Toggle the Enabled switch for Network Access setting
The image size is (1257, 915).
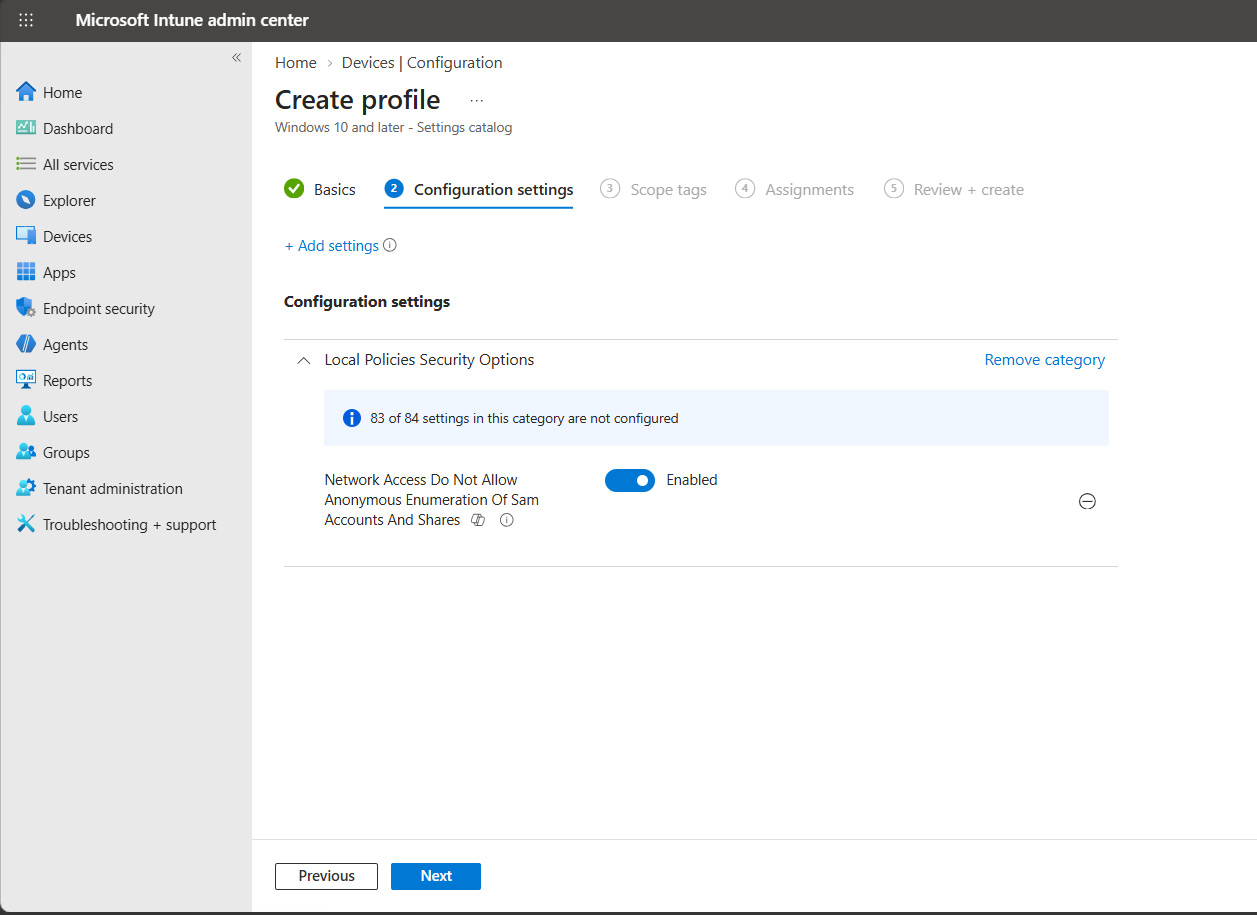[630, 480]
